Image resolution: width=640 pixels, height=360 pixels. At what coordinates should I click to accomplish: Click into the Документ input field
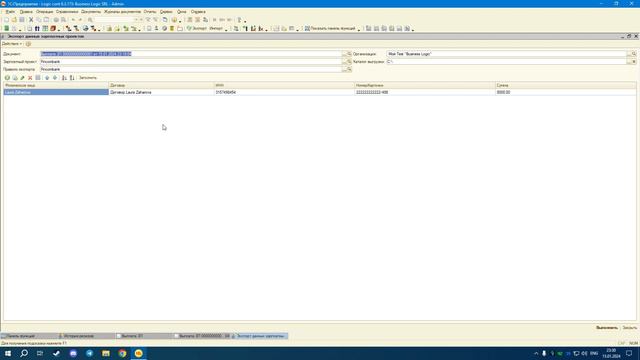click(x=191, y=54)
